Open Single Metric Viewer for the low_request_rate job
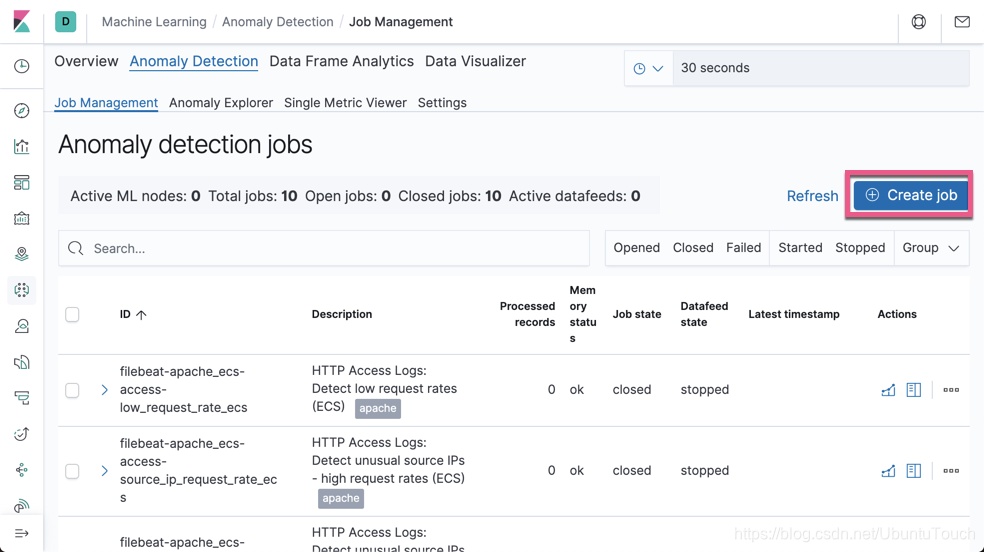Image resolution: width=984 pixels, height=552 pixels. coord(888,390)
